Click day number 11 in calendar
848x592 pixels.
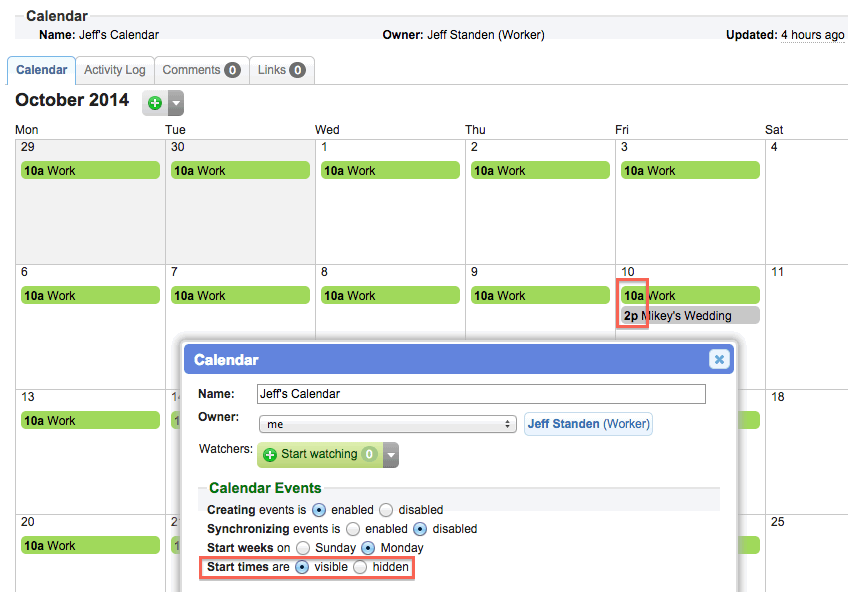(x=777, y=272)
